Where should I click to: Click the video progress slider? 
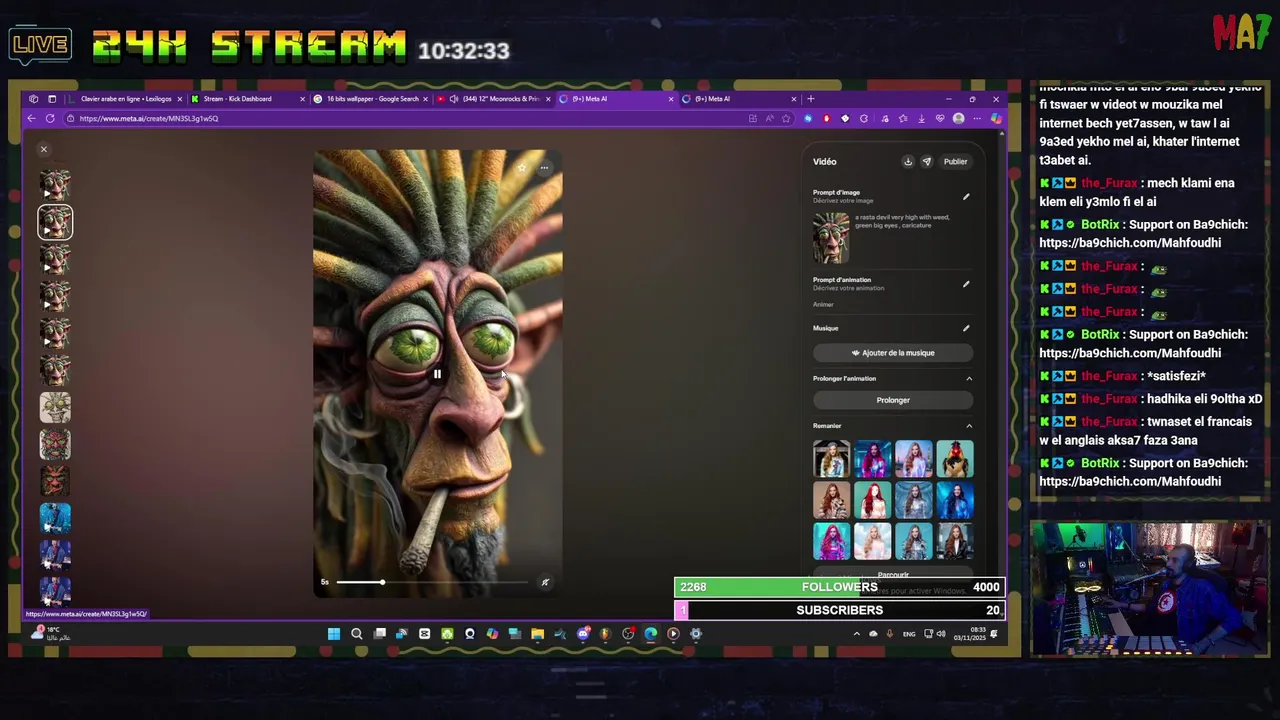[432, 582]
